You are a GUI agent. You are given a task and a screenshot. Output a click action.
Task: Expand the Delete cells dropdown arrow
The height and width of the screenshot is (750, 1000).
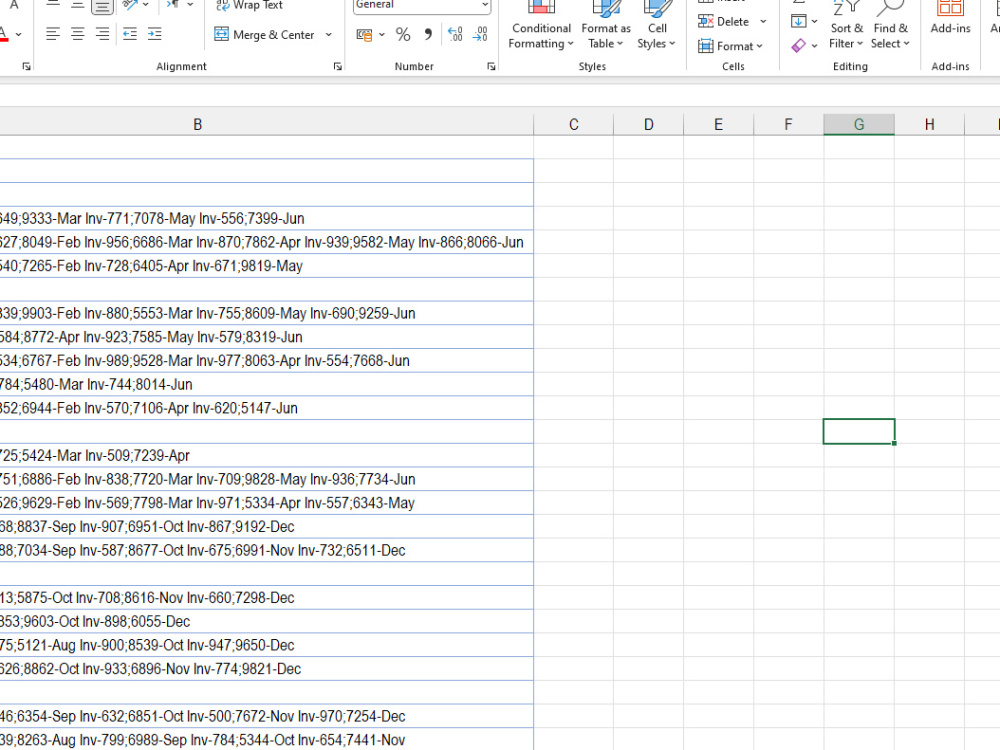(x=763, y=22)
